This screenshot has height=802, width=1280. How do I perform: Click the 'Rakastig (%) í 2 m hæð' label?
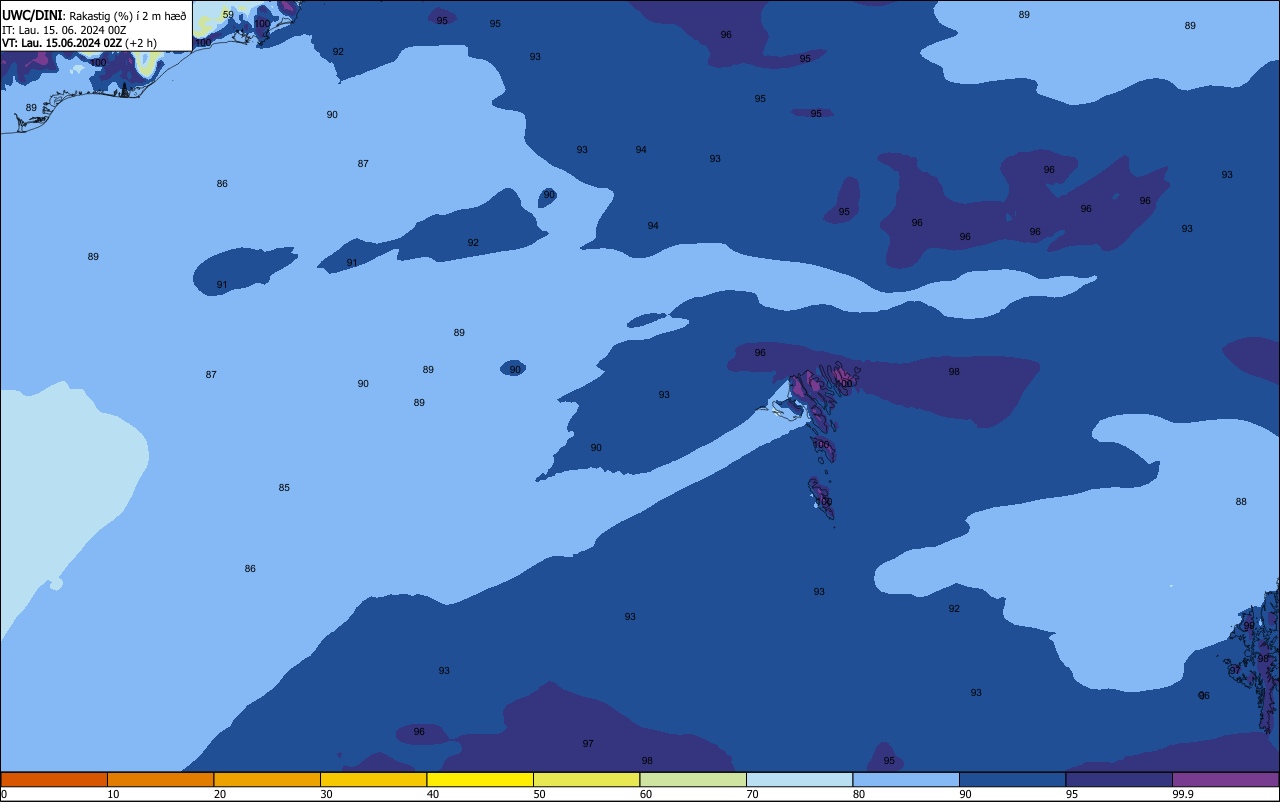(128, 16)
